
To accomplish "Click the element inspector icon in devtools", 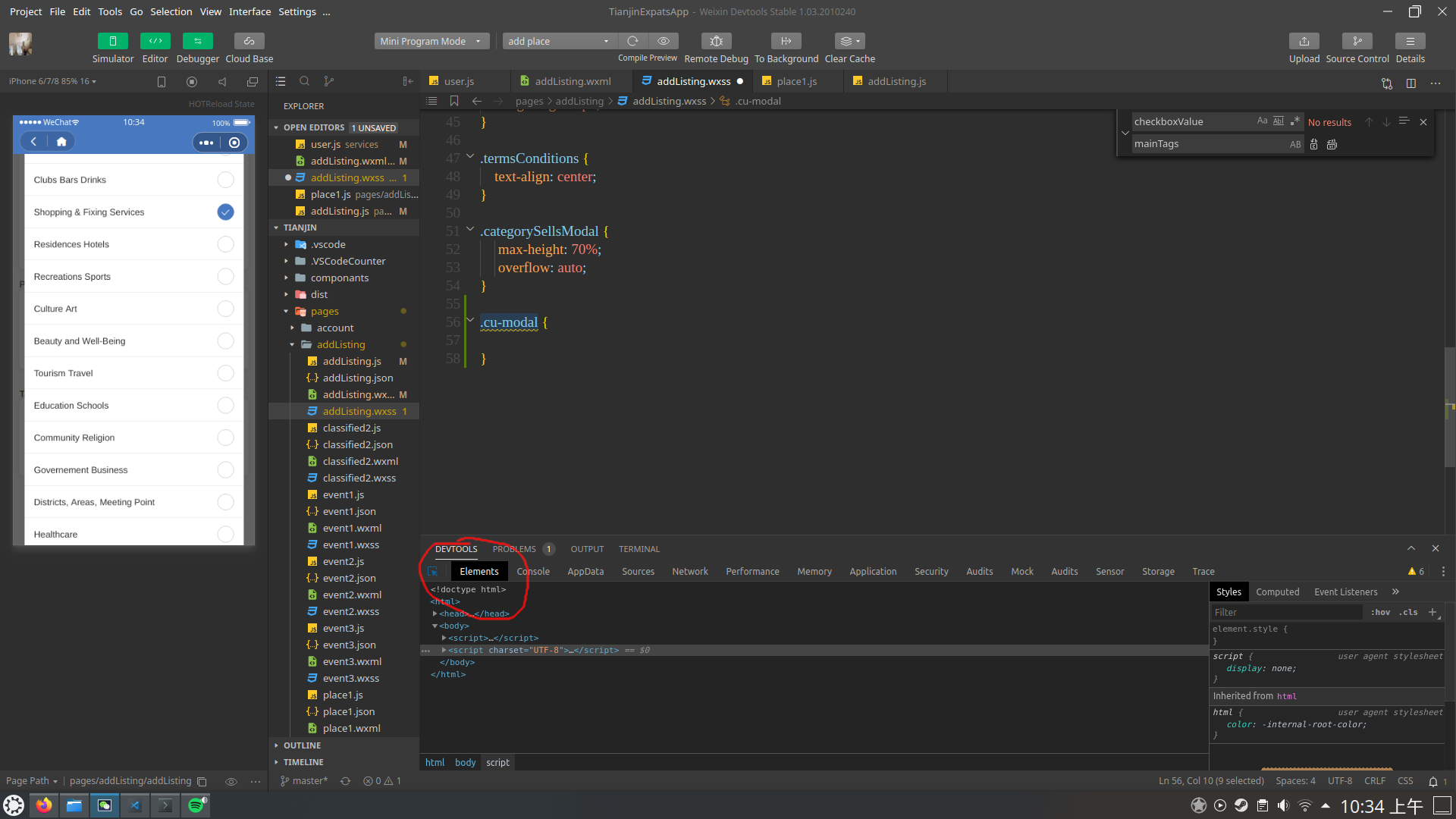I will [433, 572].
